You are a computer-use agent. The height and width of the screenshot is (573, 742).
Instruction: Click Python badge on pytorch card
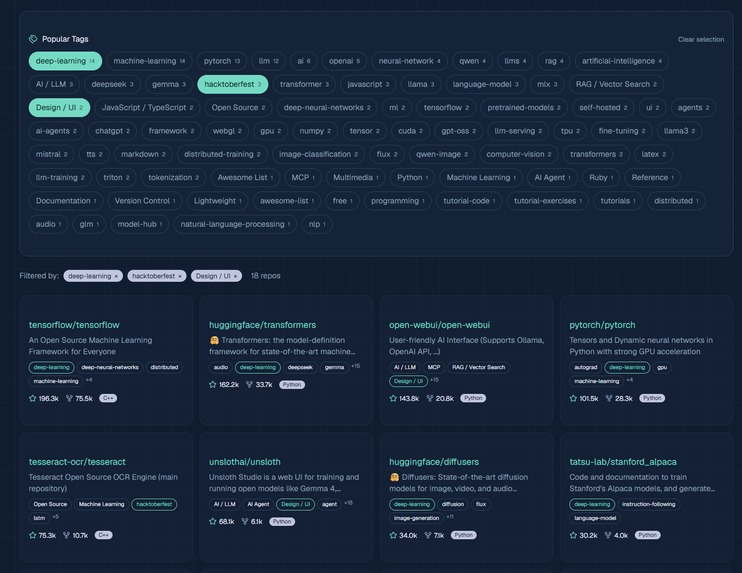(652, 398)
